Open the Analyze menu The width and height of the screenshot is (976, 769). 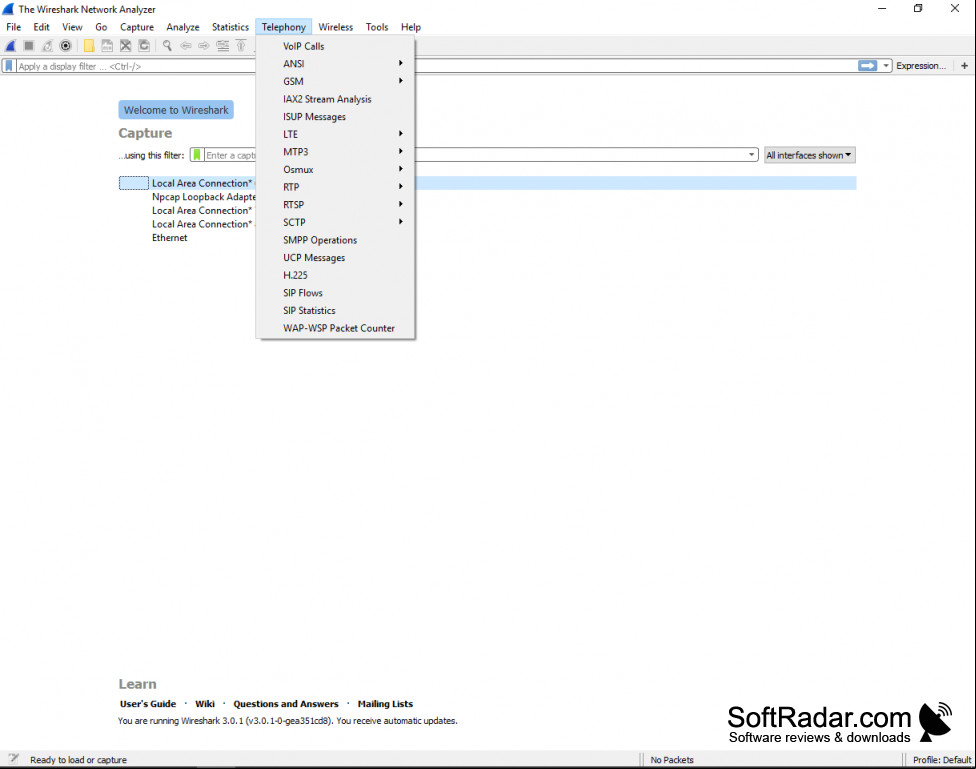(182, 27)
